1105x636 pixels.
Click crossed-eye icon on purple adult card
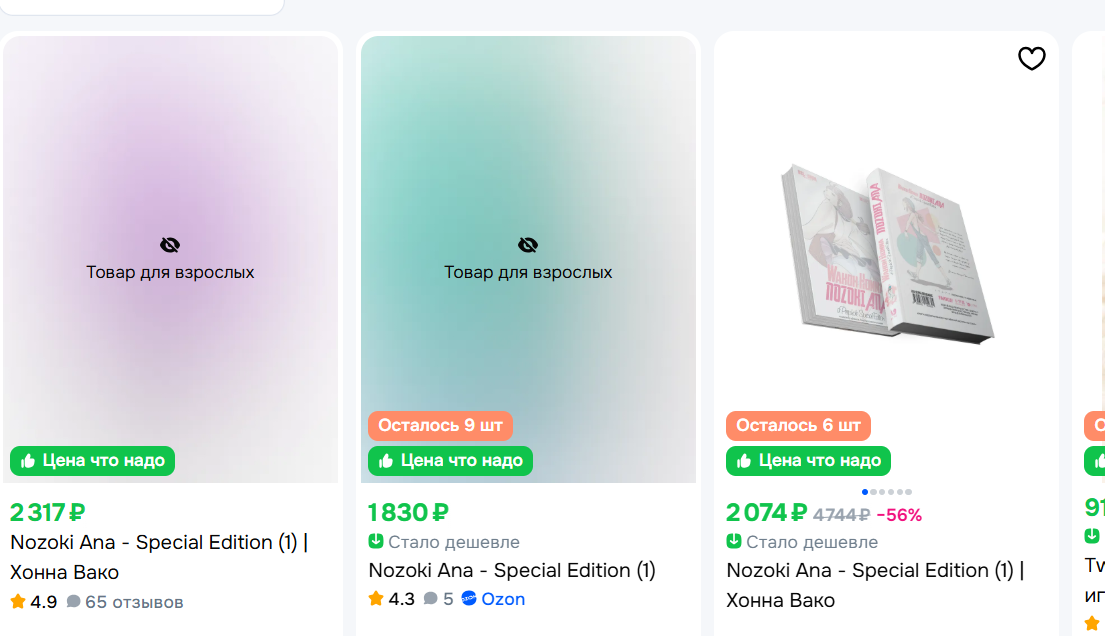point(170,245)
